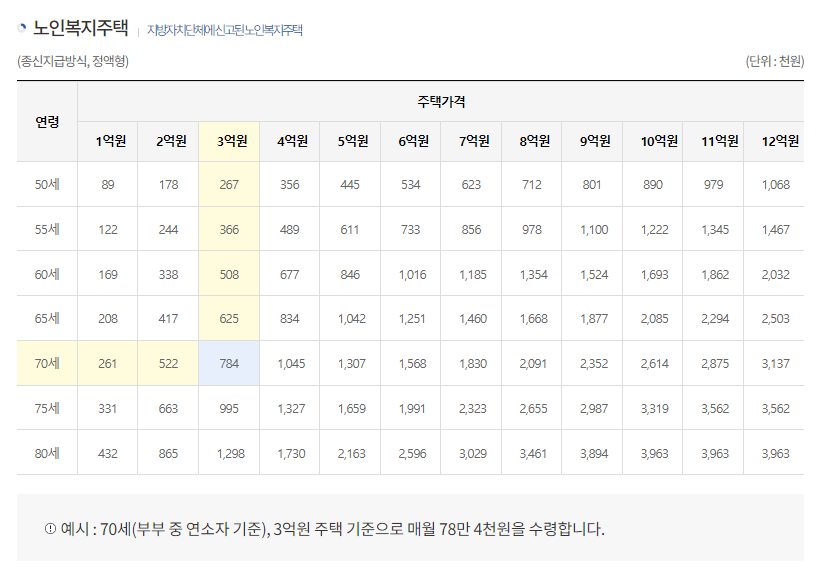828x567 pixels.
Task: Click the (단위 : 천원) unit label
Action: (775, 61)
